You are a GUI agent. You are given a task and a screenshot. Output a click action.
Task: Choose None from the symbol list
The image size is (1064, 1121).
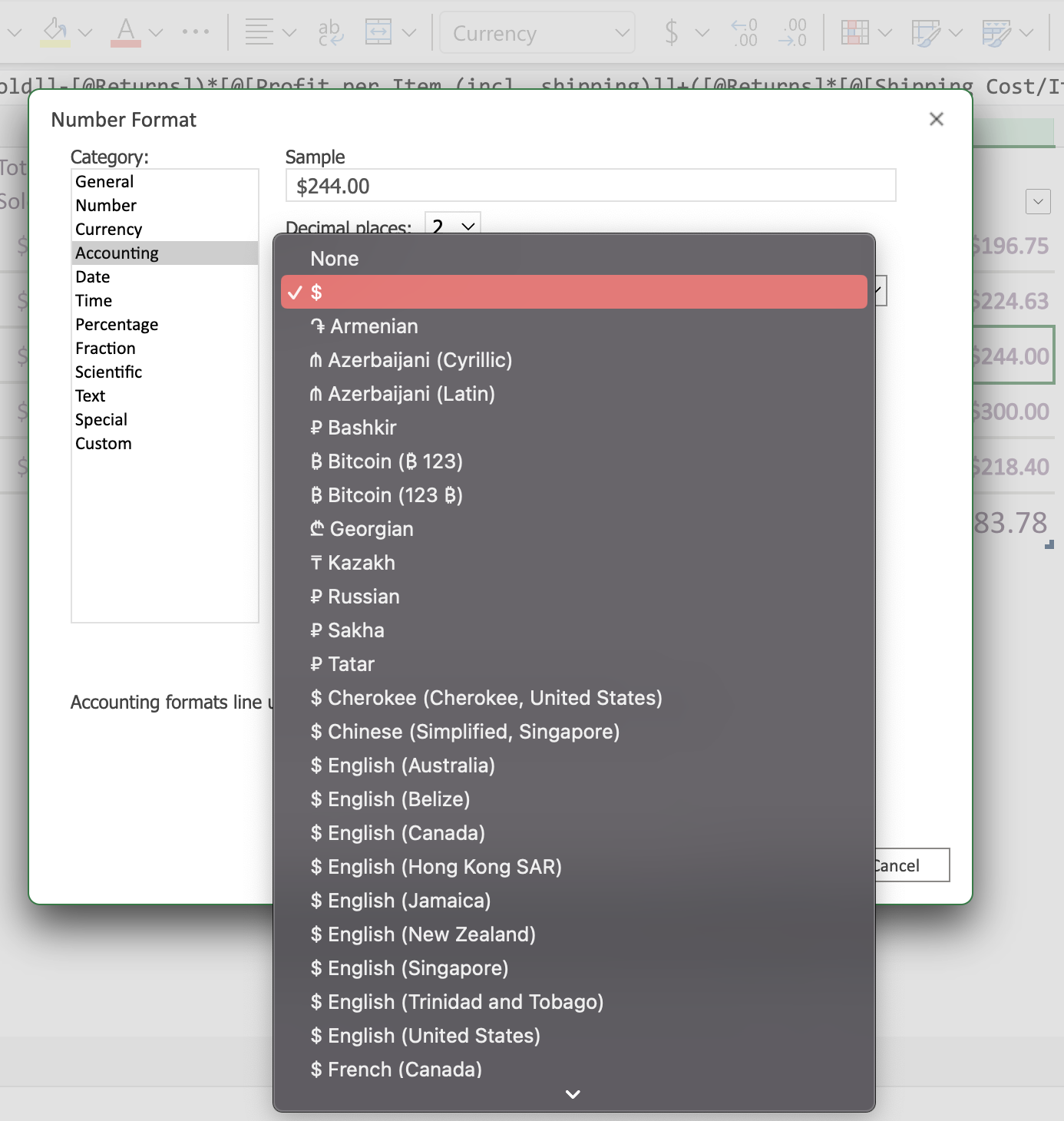(x=335, y=259)
